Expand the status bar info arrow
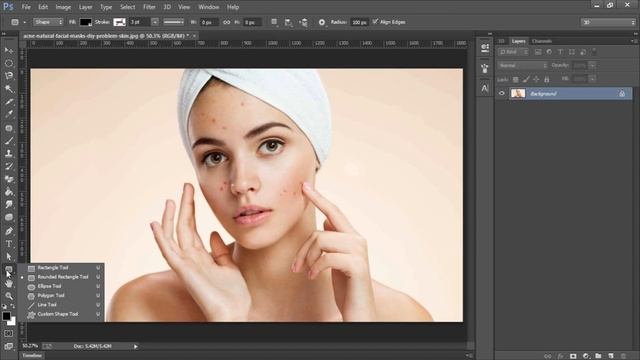This screenshot has width=640, height=360. click(x=136, y=347)
